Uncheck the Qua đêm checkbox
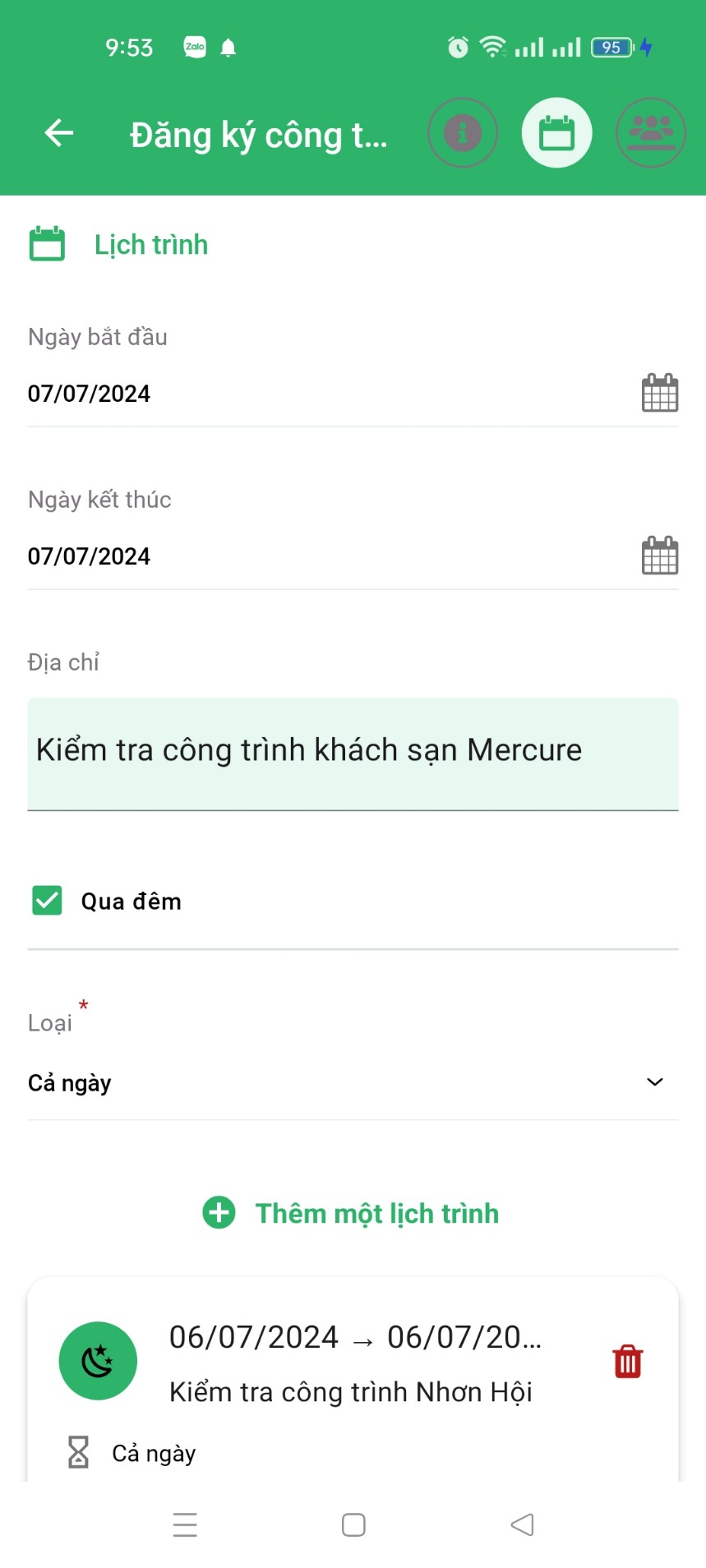 point(48,901)
